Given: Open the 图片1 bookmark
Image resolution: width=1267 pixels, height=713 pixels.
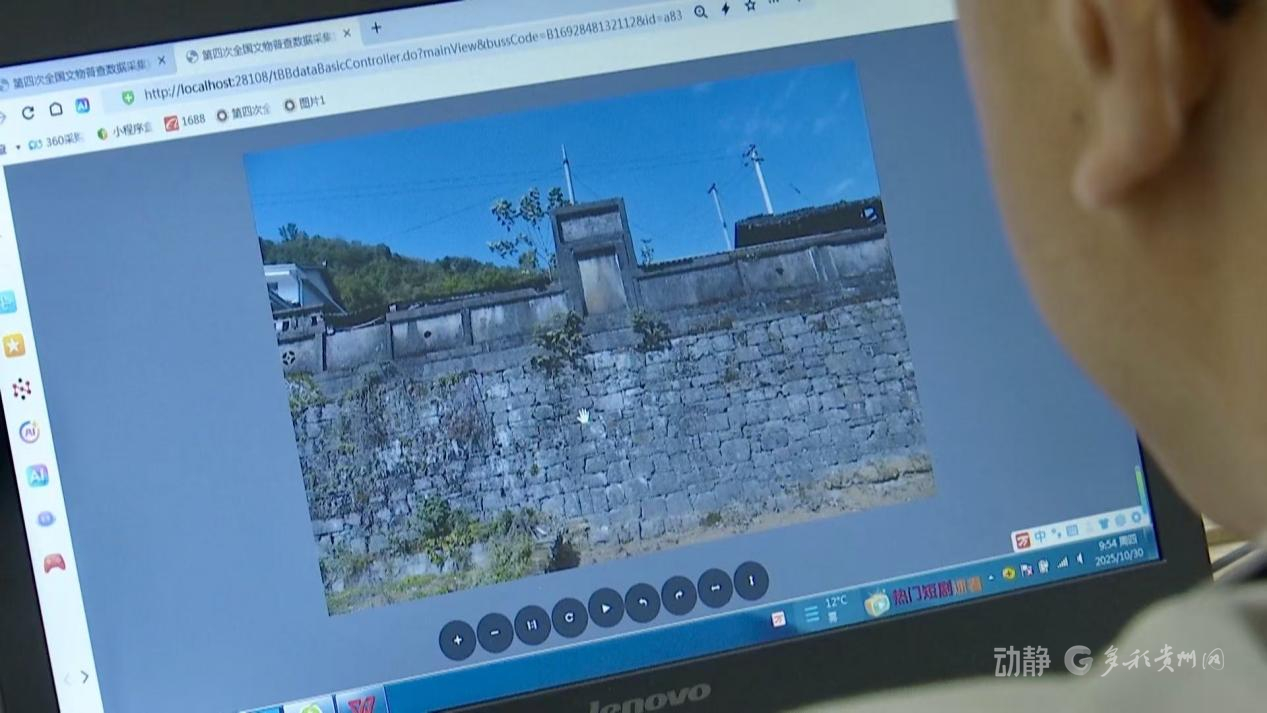Looking at the screenshot, I should coord(304,103).
